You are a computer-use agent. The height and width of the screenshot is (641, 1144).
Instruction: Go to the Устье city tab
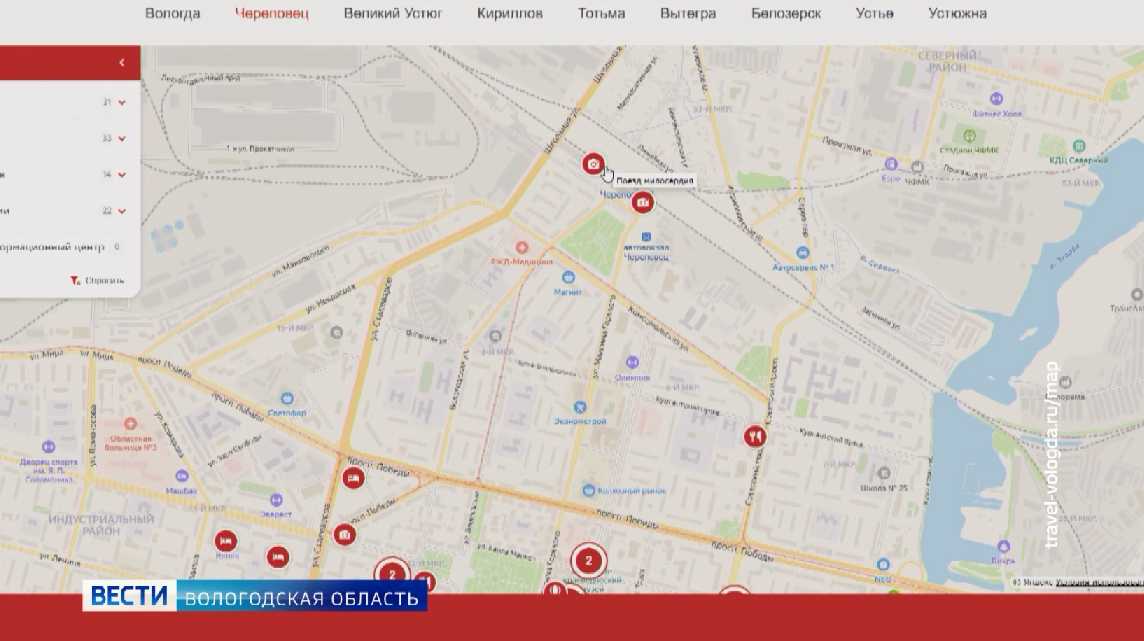coord(875,13)
